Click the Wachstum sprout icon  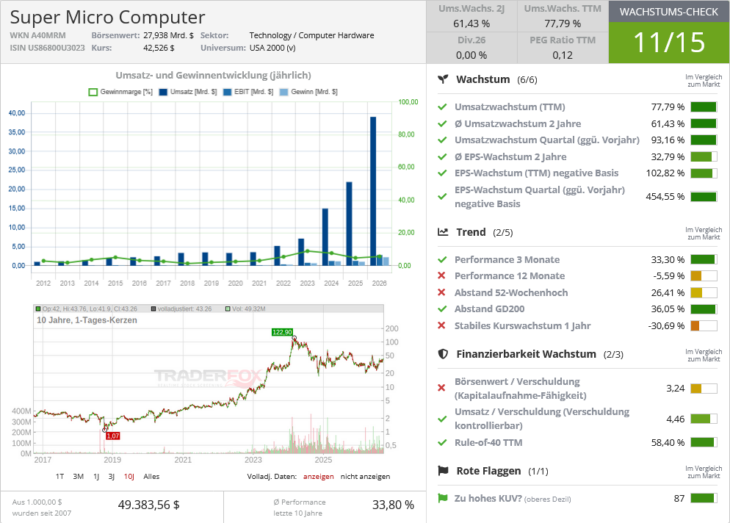443,79
